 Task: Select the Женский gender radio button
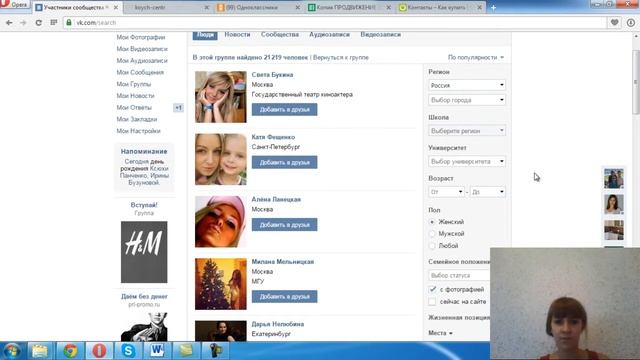432,222
